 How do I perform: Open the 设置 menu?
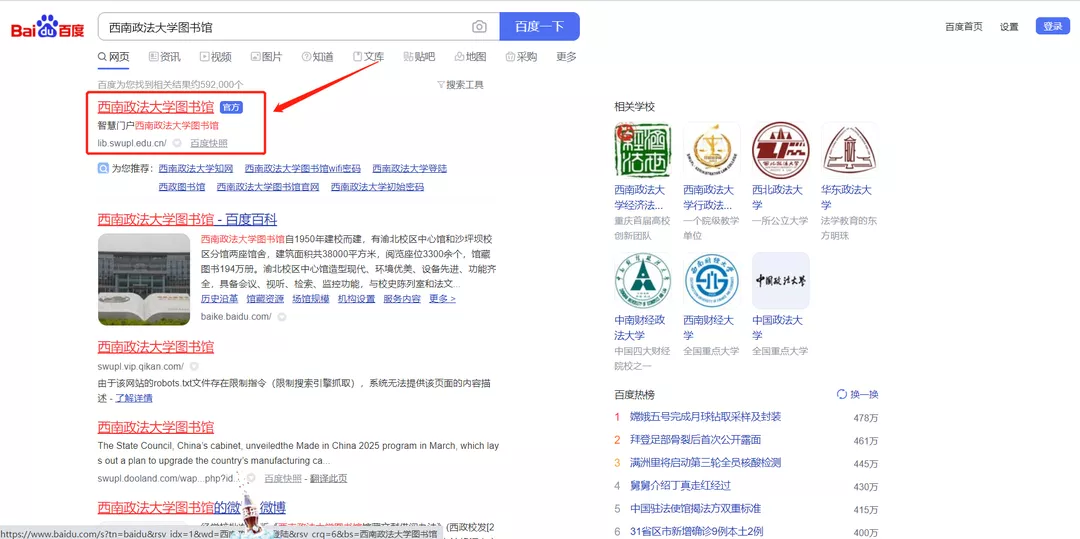(1009, 27)
